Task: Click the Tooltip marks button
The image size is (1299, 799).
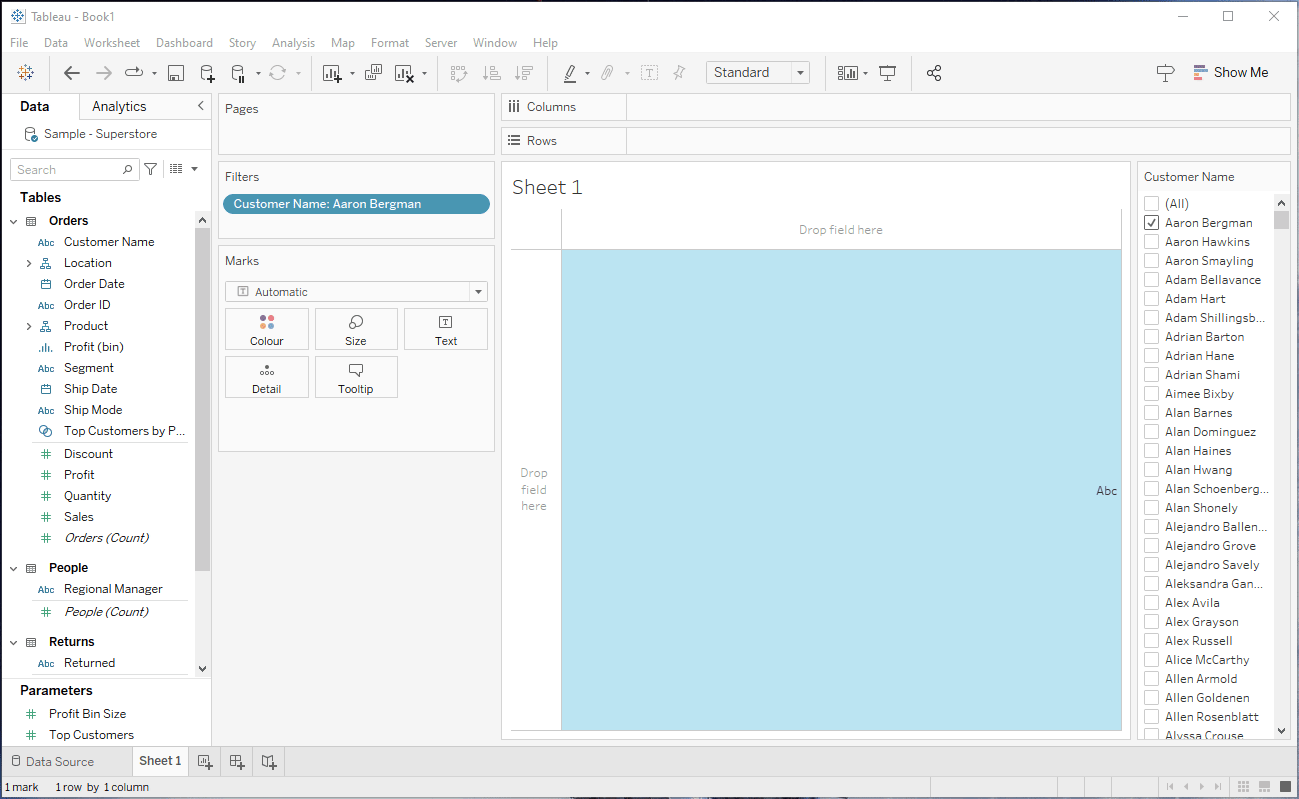Action: point(356,377)
